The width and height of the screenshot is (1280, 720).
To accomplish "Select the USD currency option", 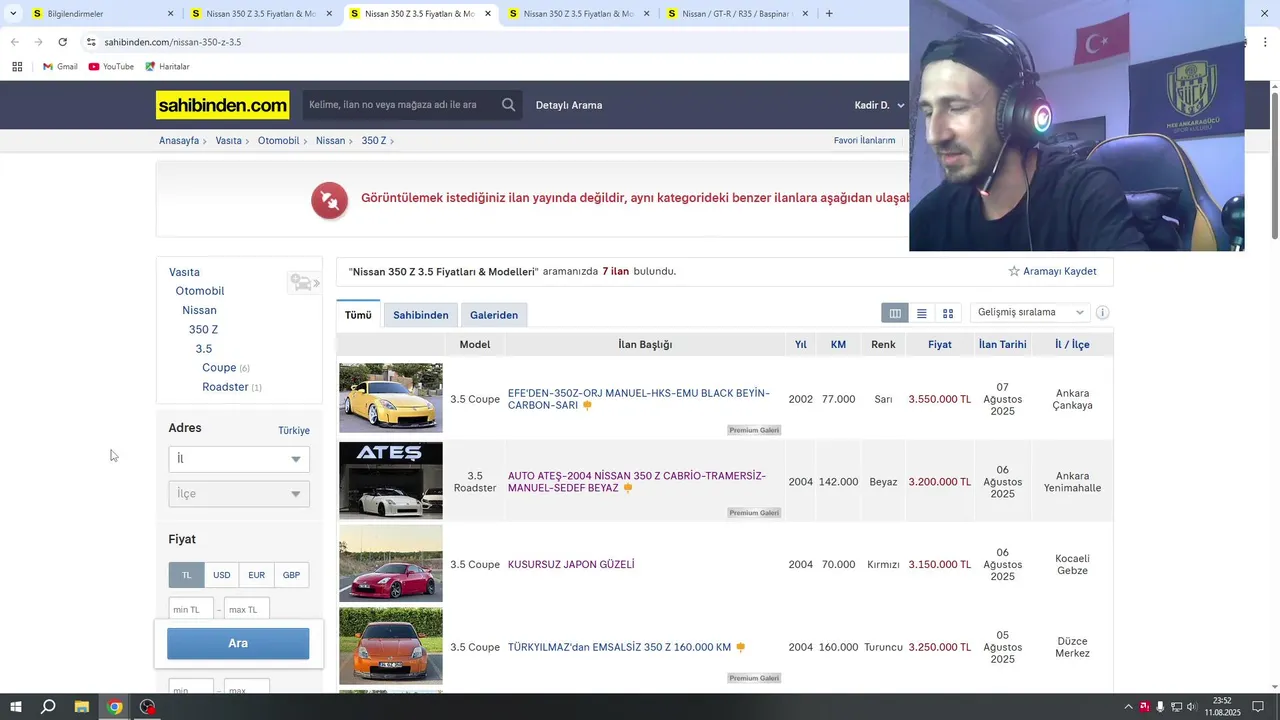I will pos(221,575).
